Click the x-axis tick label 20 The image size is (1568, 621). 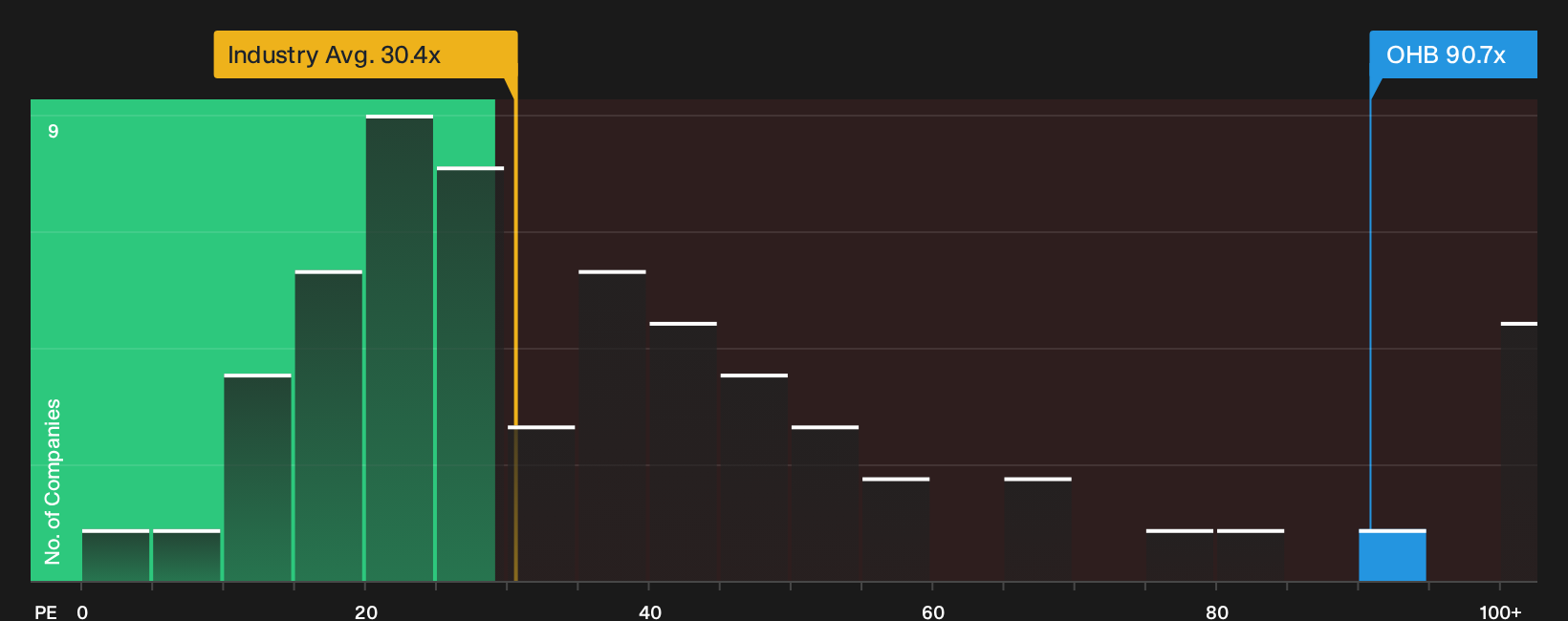coord(366,611)
